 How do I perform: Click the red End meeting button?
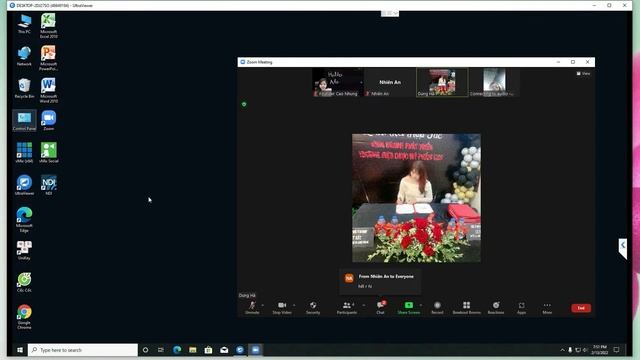click(x=581, y=308)
